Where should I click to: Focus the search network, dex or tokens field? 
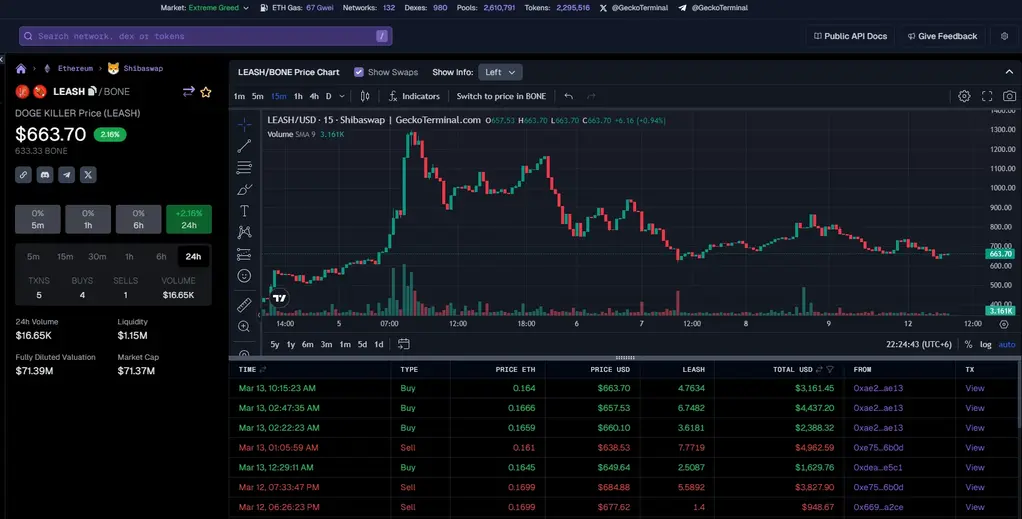pyautogui.click(x=205, y=37)
